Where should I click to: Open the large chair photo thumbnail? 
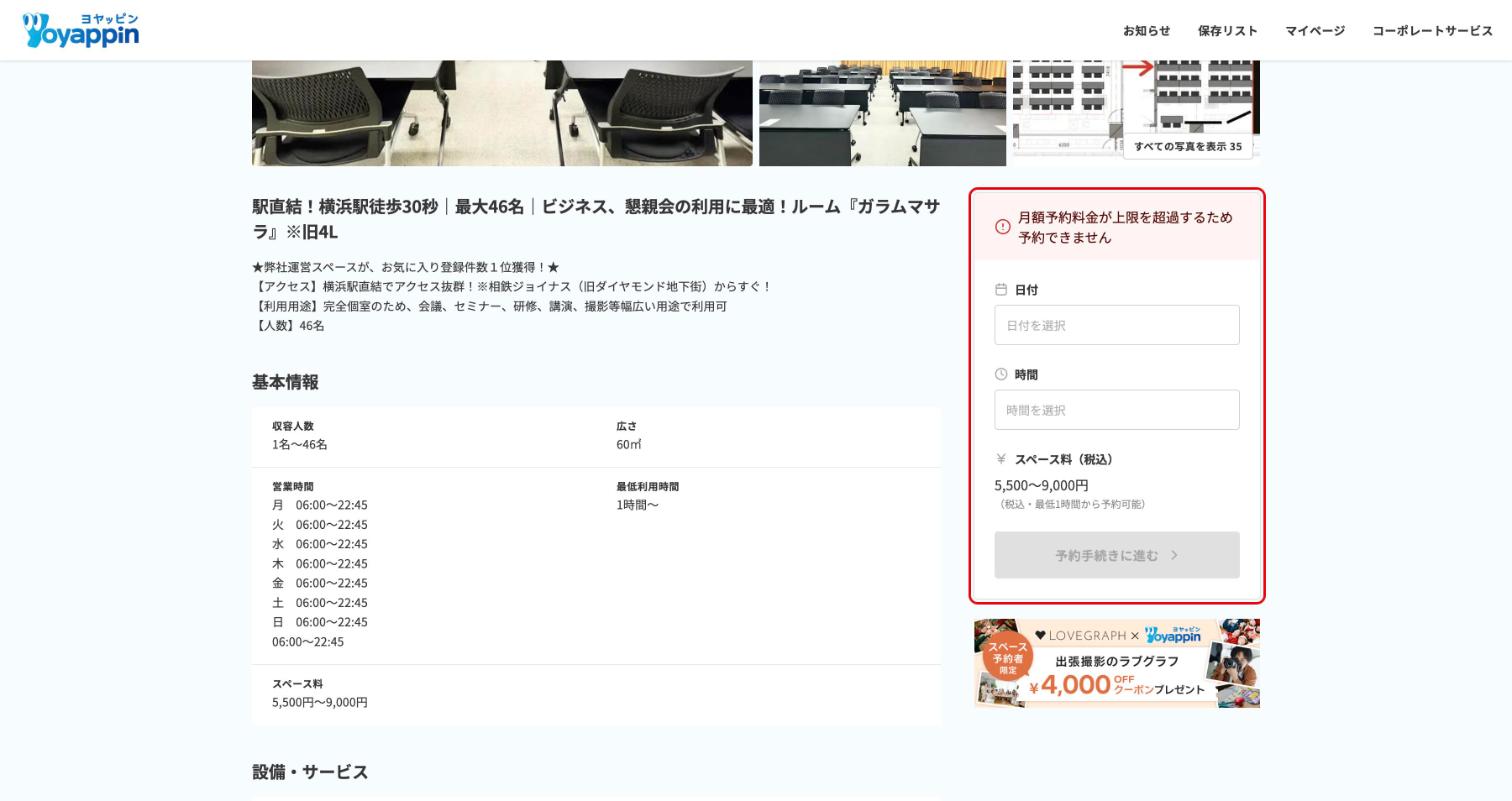point(502,113)
